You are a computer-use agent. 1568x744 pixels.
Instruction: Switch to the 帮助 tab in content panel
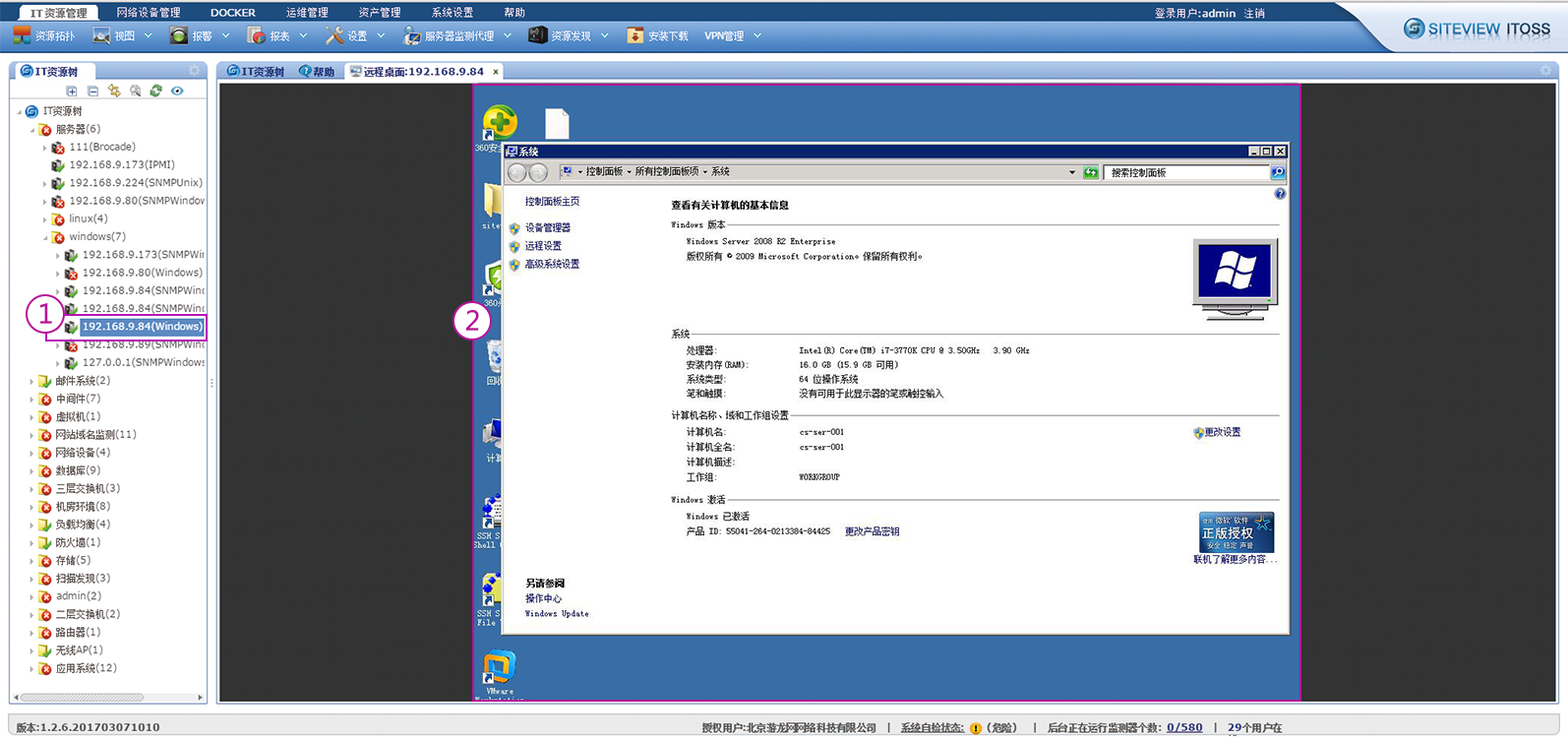pos(318,72)
